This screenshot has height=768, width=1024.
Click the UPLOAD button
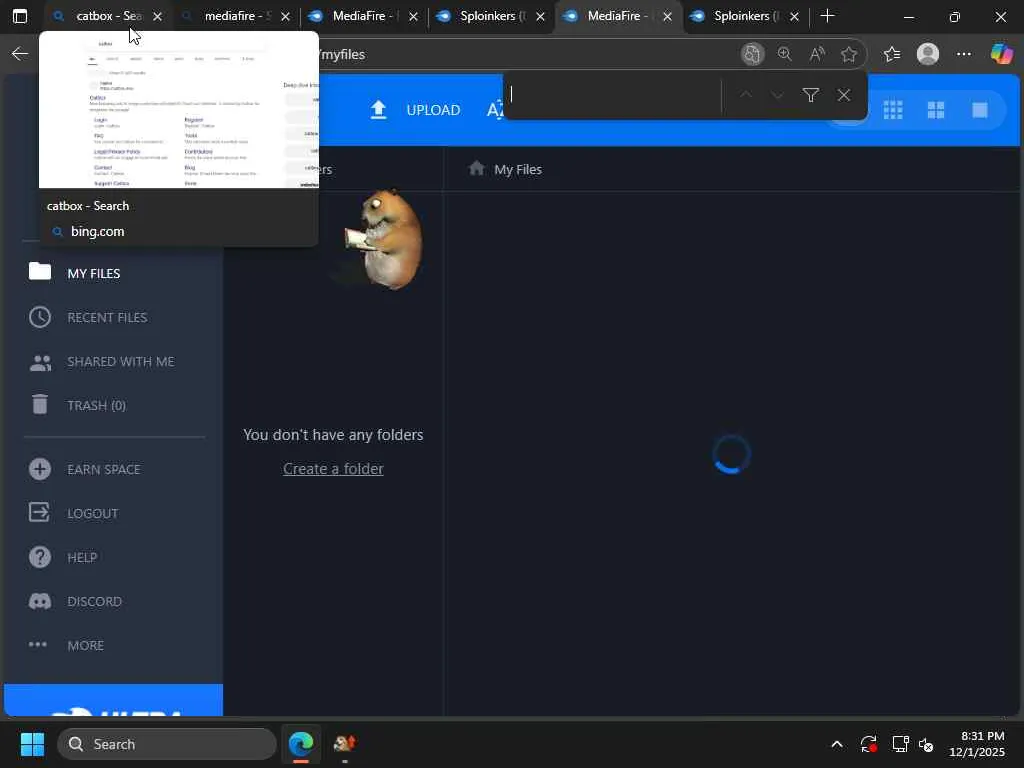coord(415,110)
